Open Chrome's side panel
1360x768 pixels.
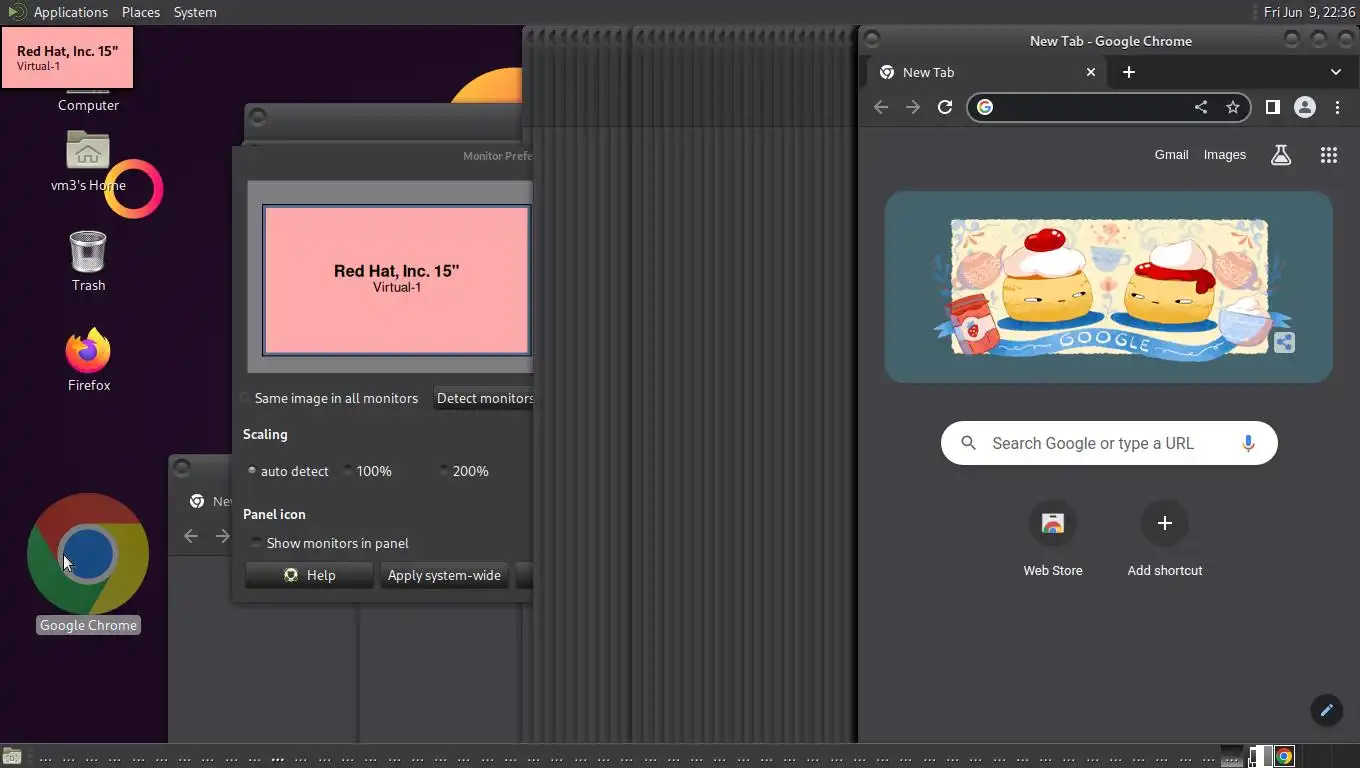[x=1273, y=107]
